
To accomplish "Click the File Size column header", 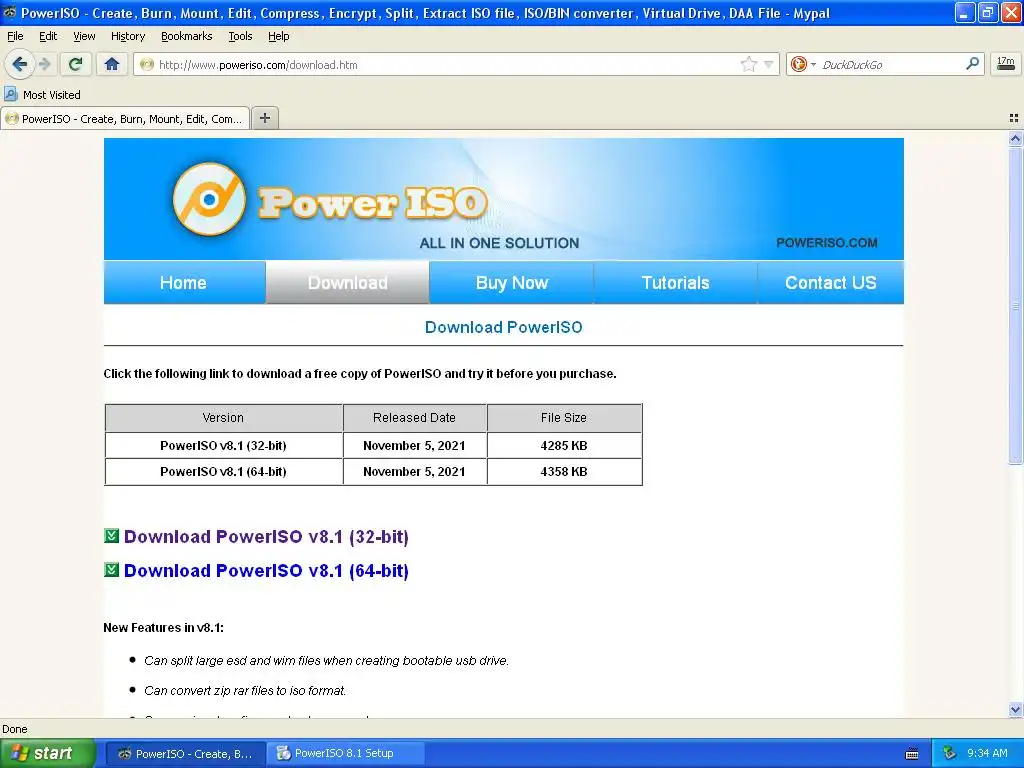I will (564, 418).
